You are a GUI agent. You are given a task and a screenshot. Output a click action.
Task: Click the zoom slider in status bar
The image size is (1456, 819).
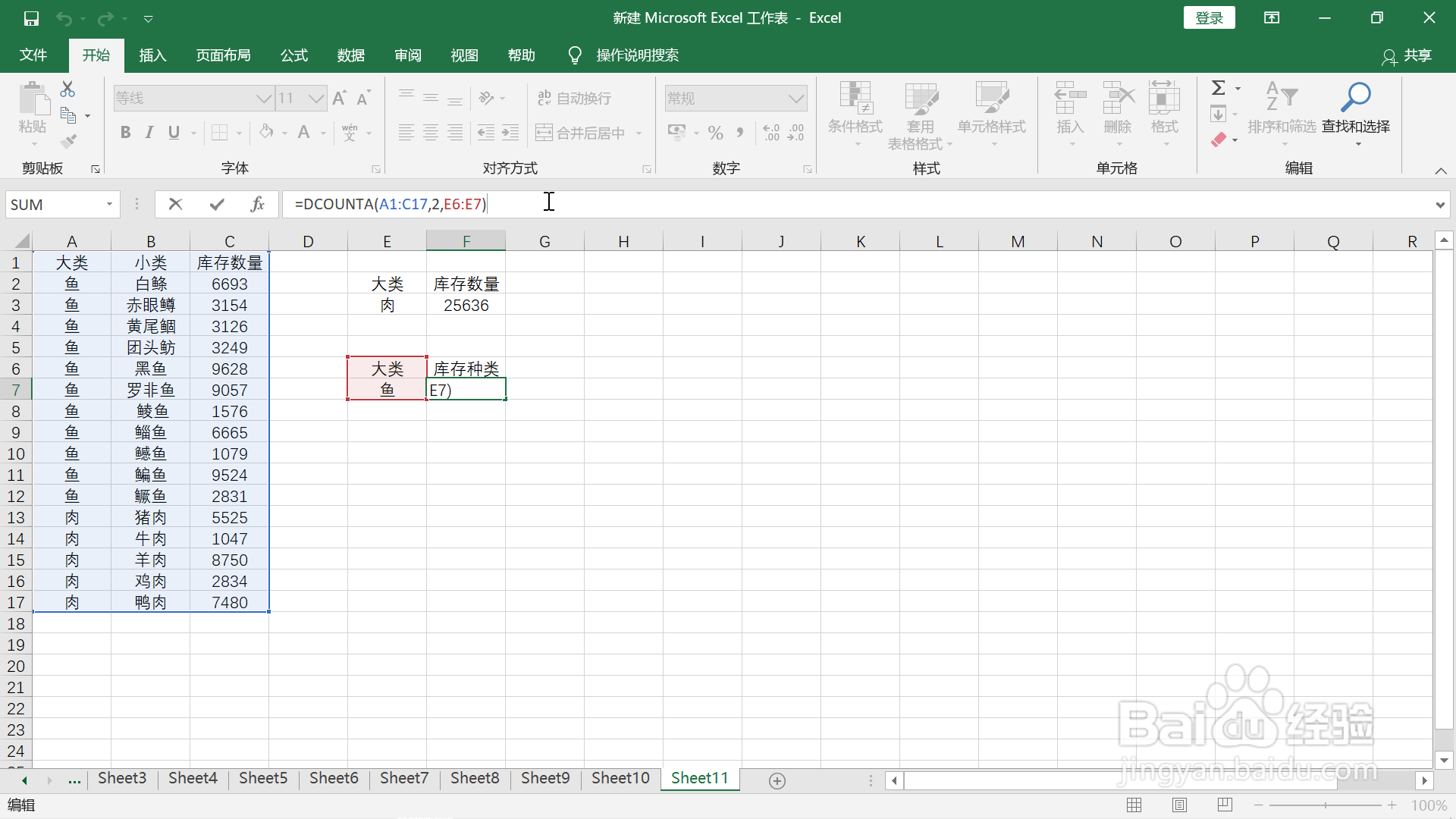1325,805
